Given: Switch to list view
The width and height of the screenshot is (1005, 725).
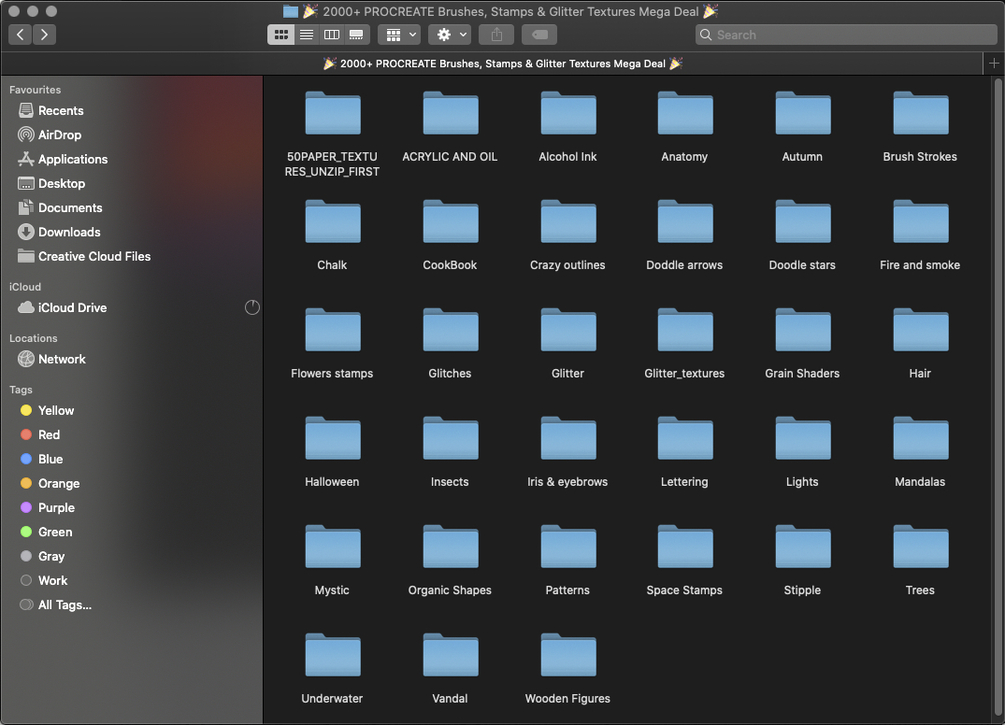Looking at the screenshot, I should point(306,35).
